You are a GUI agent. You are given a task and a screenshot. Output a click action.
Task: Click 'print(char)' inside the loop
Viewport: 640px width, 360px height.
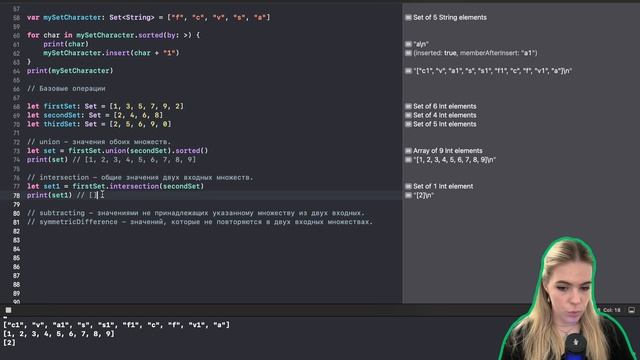[x=66, y=44]
